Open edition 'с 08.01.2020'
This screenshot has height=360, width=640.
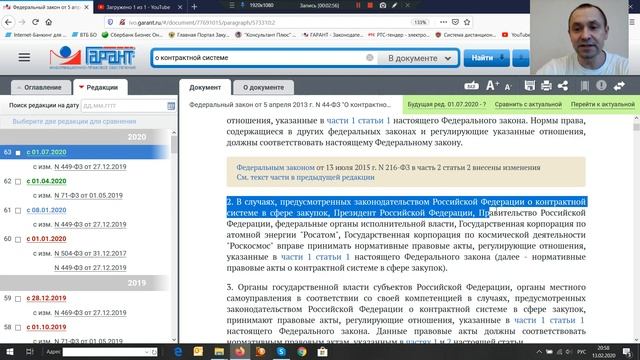[x=46, y=210]
